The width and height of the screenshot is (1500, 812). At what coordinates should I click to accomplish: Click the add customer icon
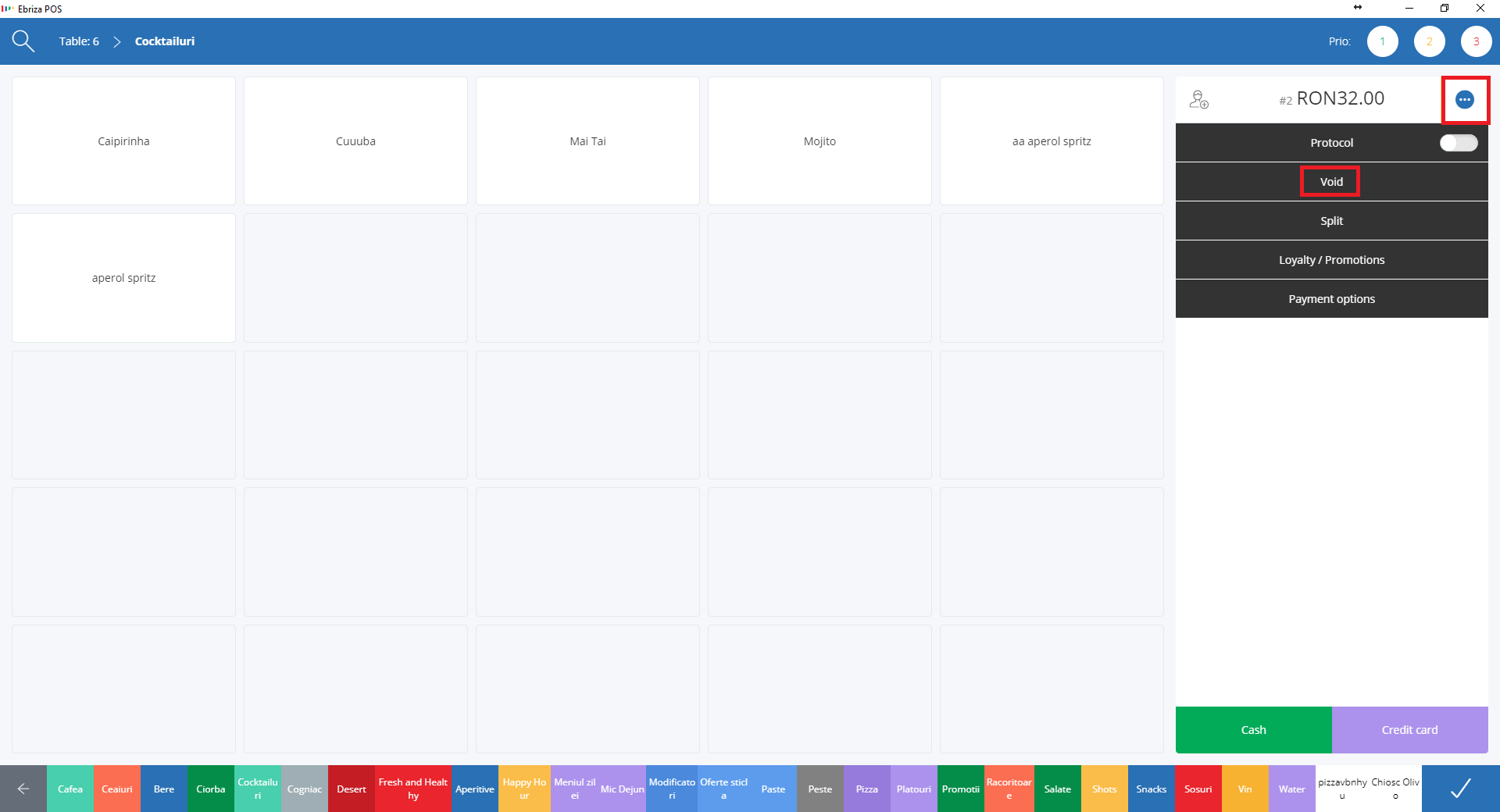pos(1199,99)
